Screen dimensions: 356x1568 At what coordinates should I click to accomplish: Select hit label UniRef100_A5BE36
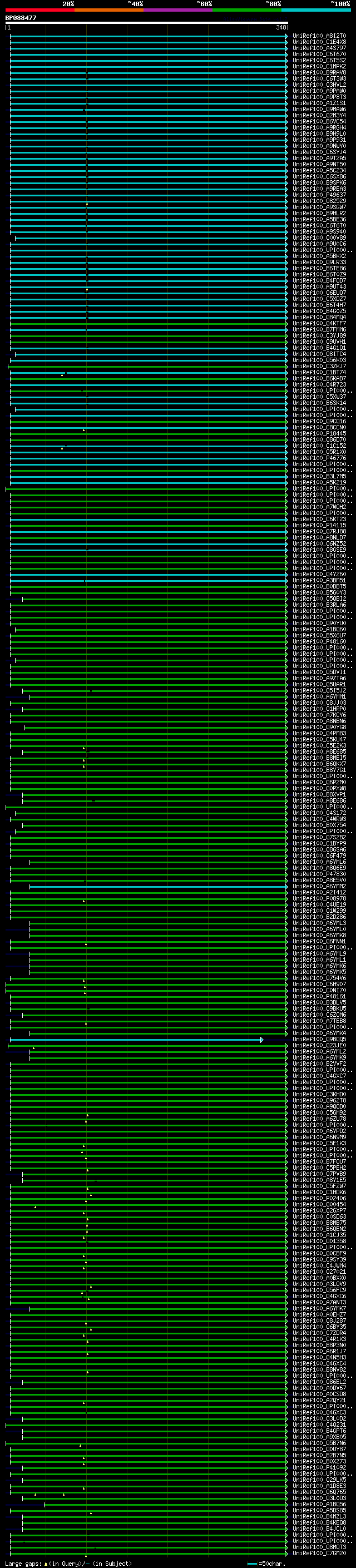tap(319, 219)
